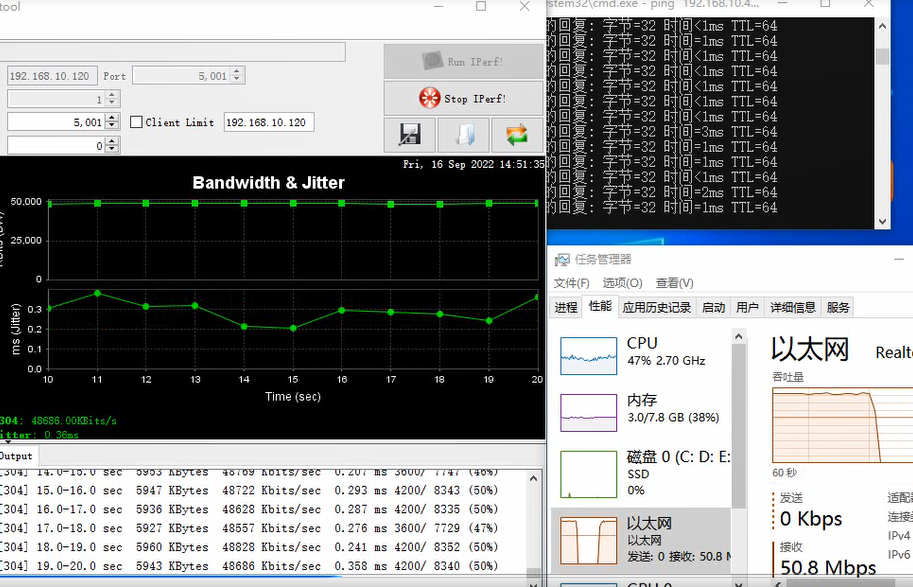Screen dimensions: 913x587
Task: Click the save floppy disk icon
Action: [x=410, y=135]
